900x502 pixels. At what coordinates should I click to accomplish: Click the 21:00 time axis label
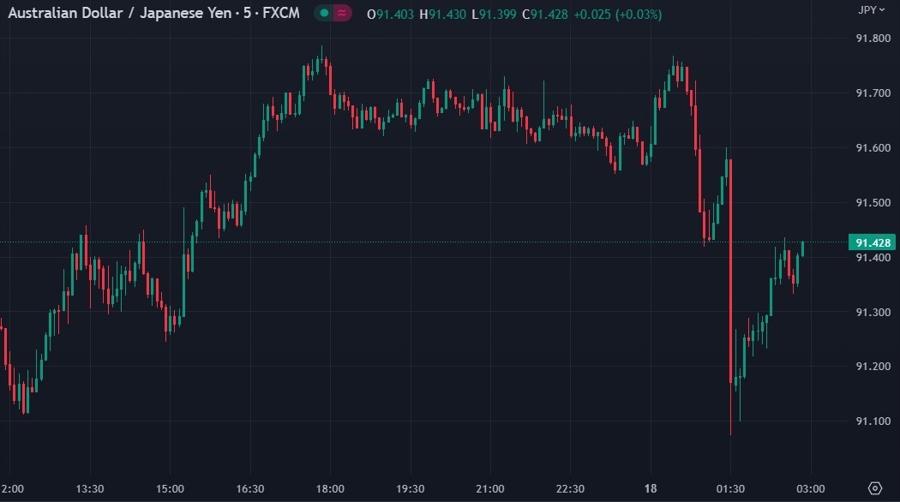point(490,489)
